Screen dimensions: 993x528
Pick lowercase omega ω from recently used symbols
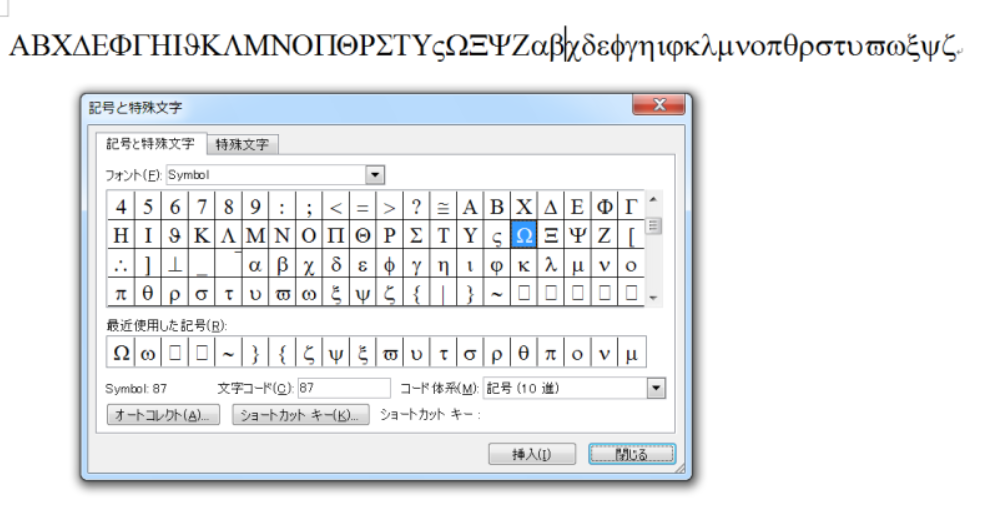coord(147,353)
